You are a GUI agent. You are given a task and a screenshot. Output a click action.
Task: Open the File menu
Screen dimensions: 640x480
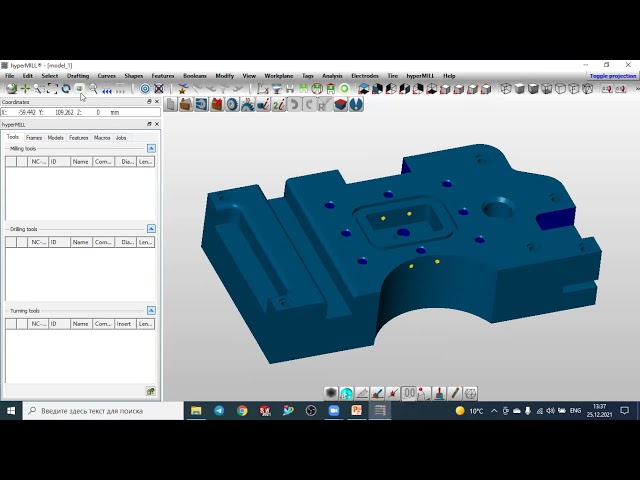(9, 76)
